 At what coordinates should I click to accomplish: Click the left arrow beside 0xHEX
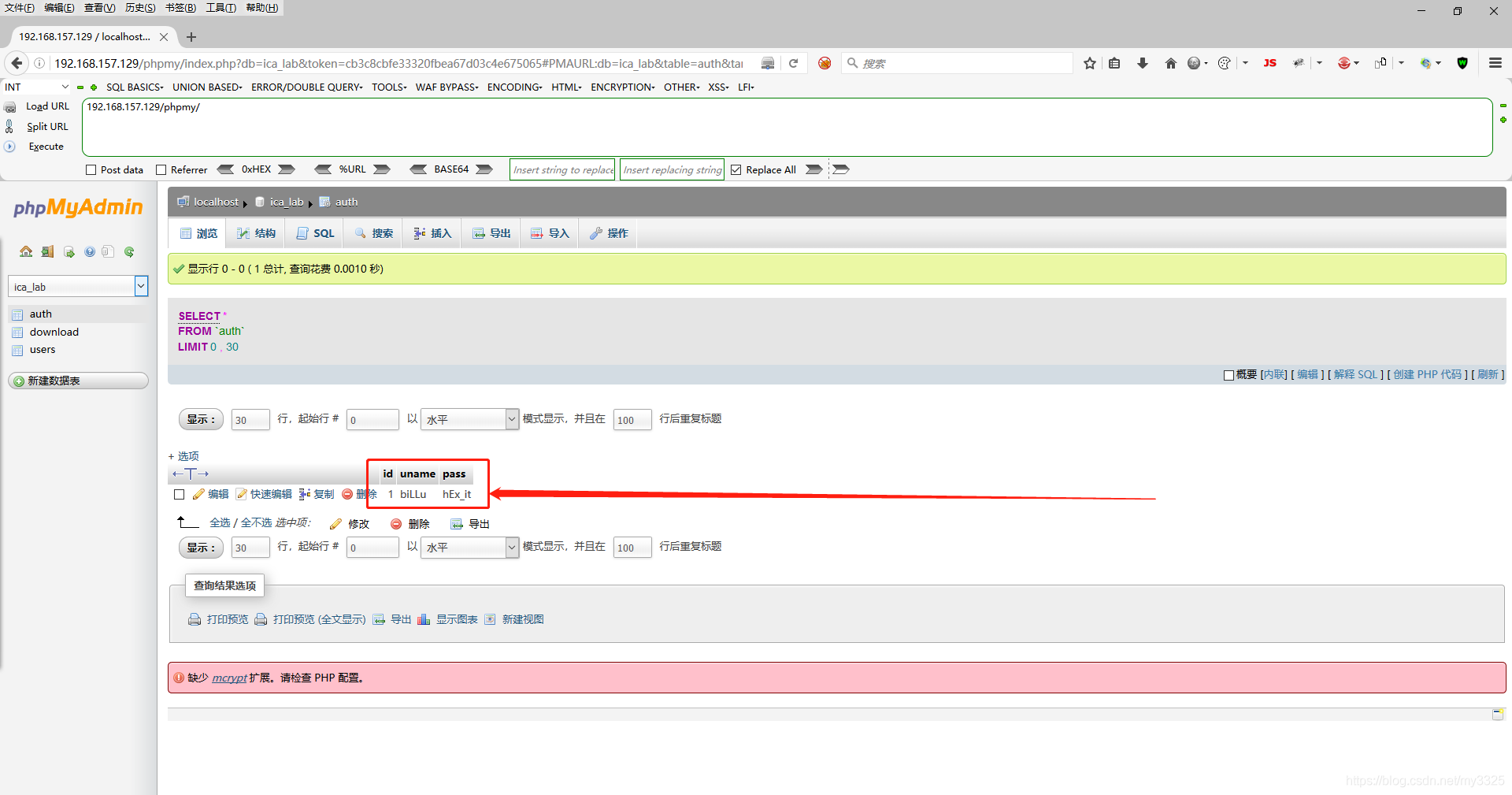226,169
